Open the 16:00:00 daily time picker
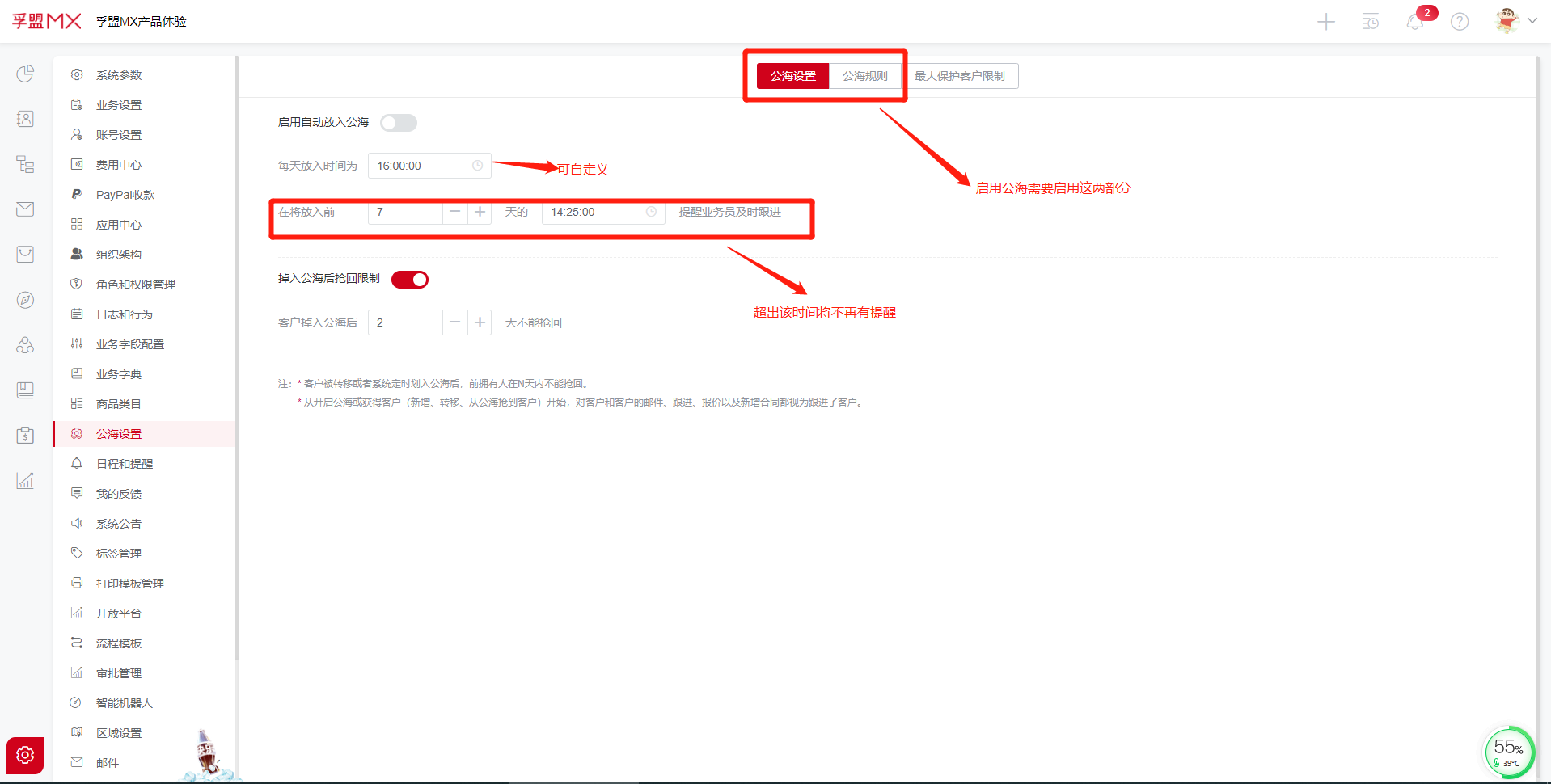This screenshot has height=784, width=1551. click(x=429, y=166)
